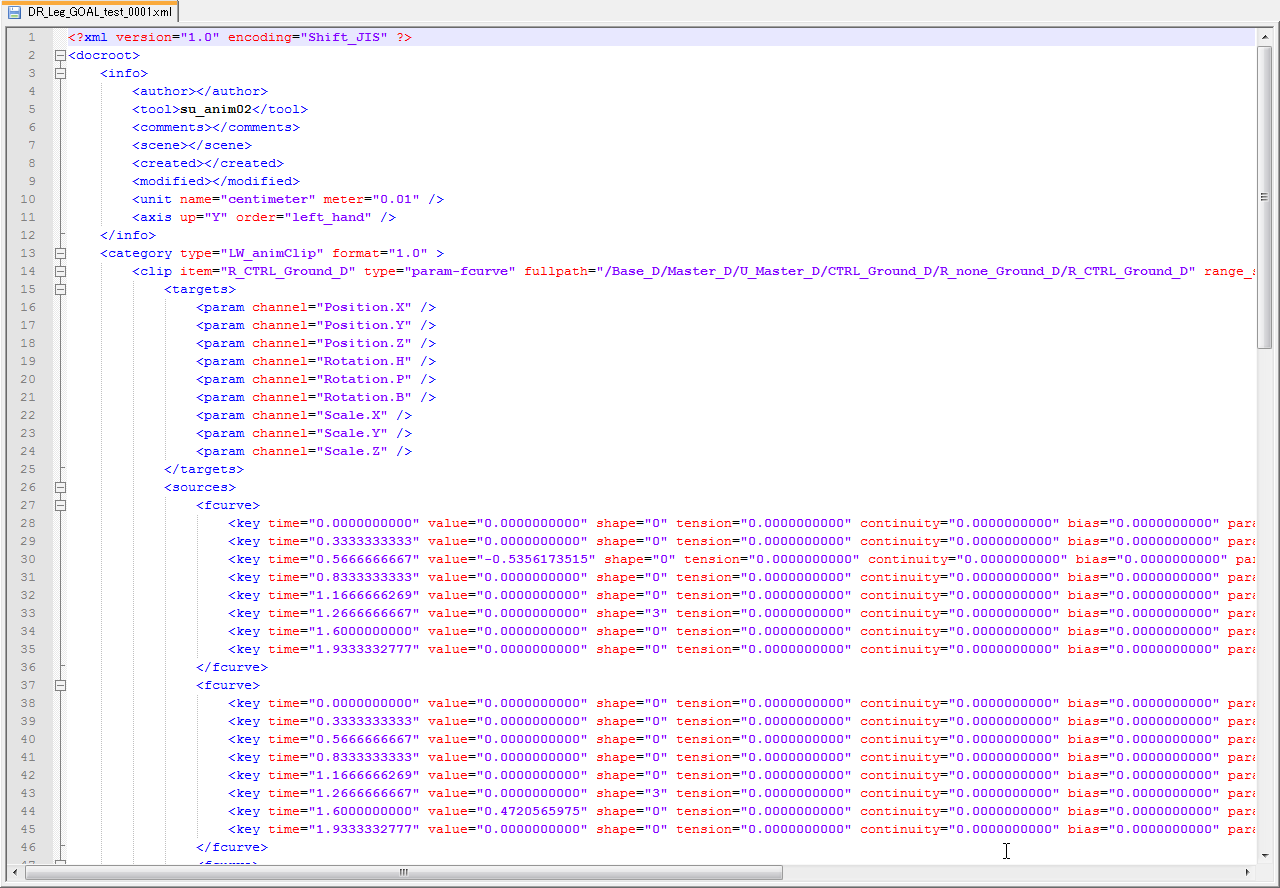Screen dimensions: 1280x888
Task: Click line number 13 in the margin
Action: [x=28, y=253]
